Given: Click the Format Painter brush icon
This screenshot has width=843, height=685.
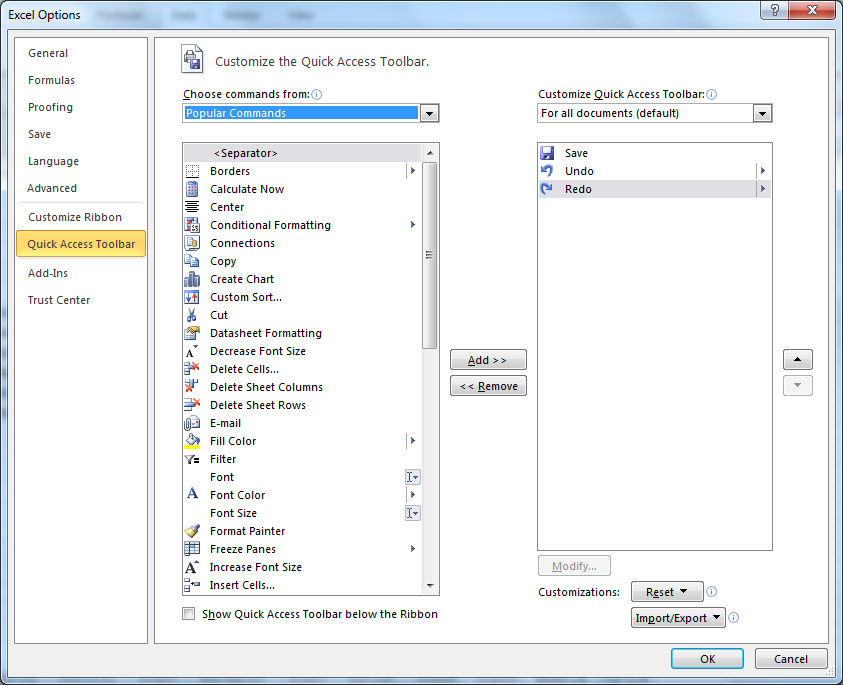Looking at the screenshot, I should pyautogui.click(x=192, y=531).
